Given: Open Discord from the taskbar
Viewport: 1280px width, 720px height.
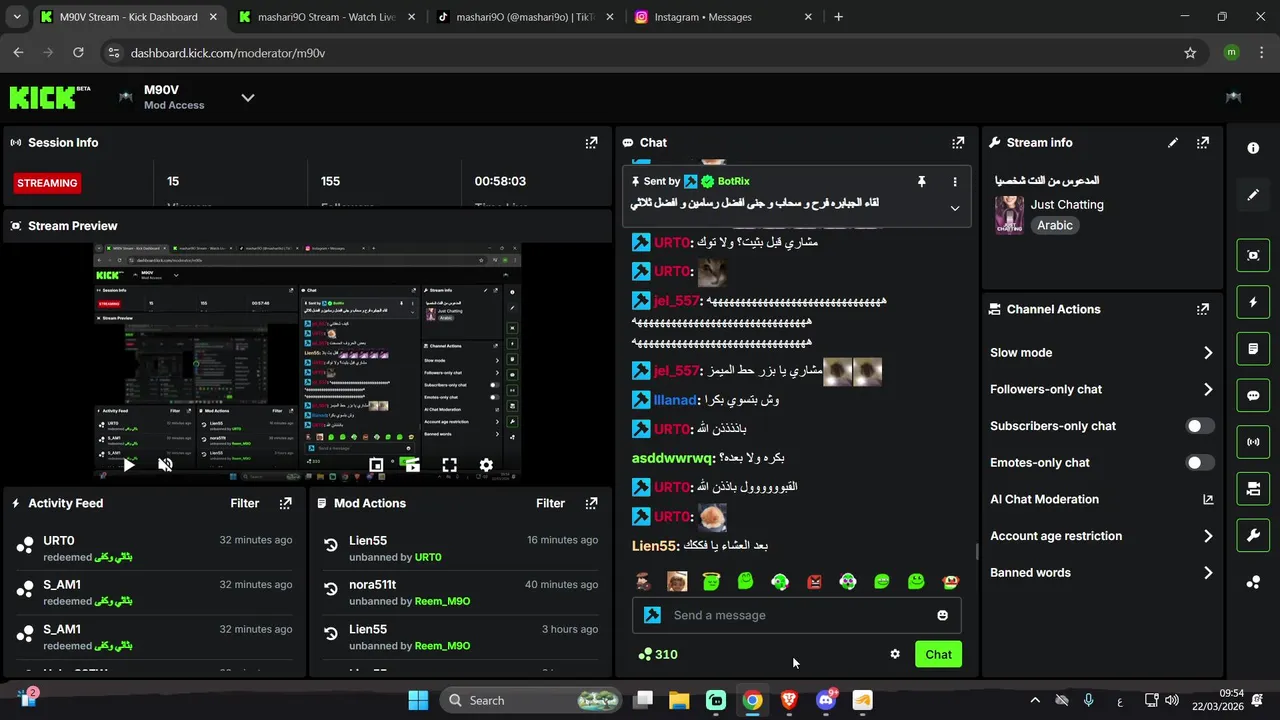Looking at the screenshot, I should pyautogui.click(x=826, y=701).
